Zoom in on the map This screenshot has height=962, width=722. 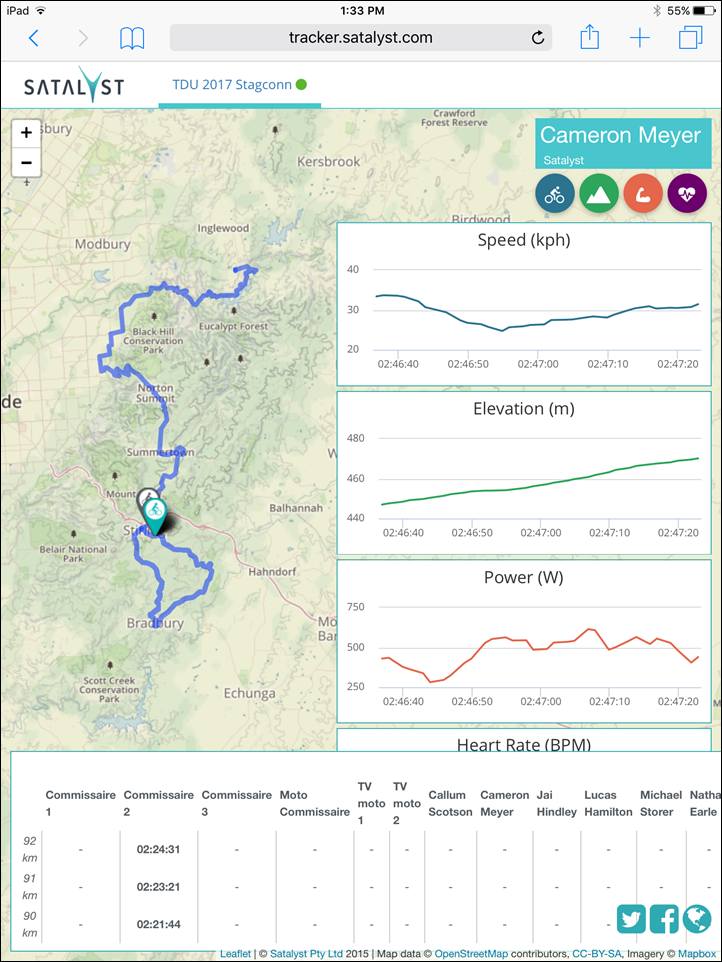pyautogui.click(x=26, y=133)
